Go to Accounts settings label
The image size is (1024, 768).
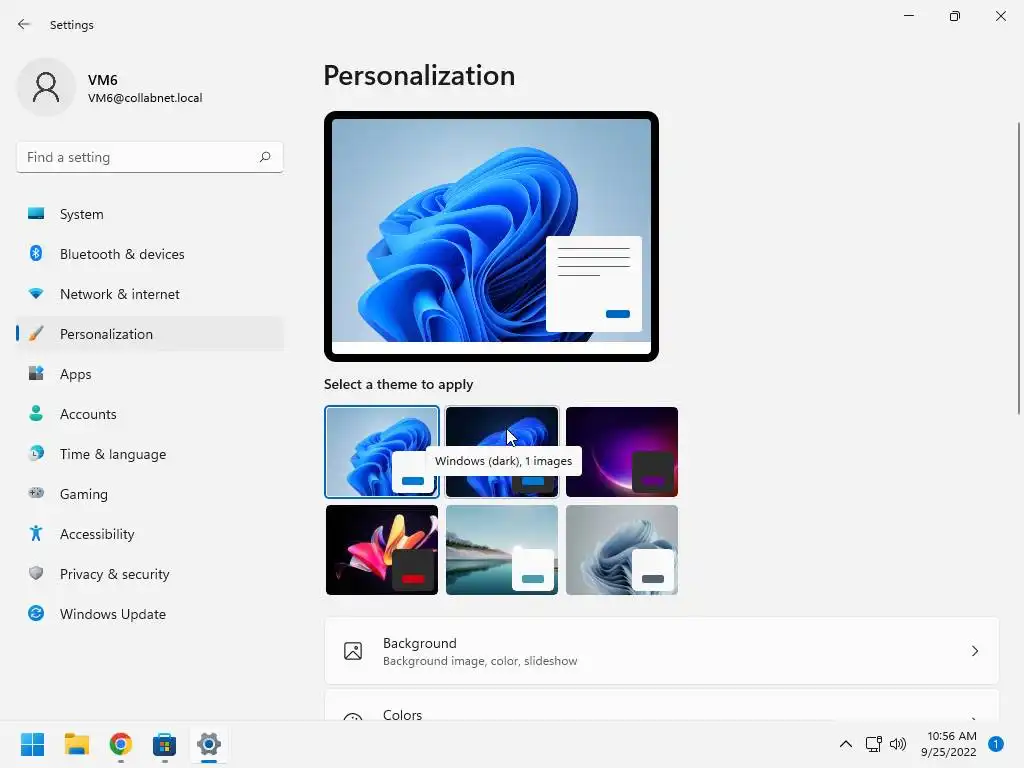(88, 414)
